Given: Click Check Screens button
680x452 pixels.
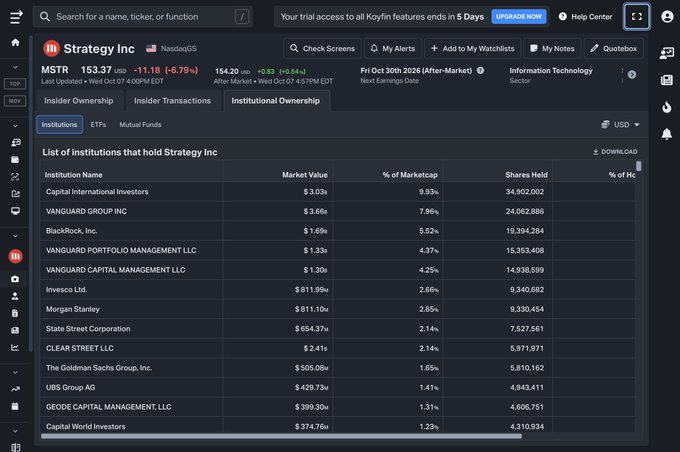Looking at the screenshot, I should (x=322, y=49).
